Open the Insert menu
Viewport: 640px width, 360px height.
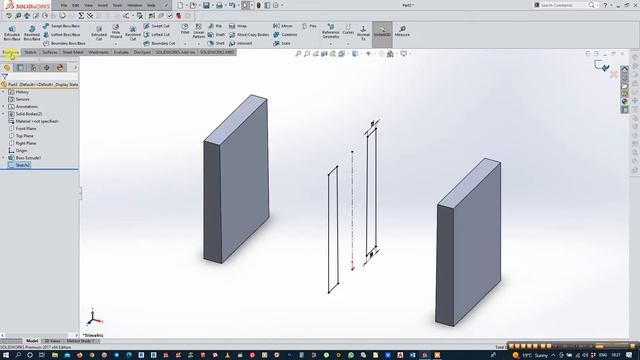tap(102, 5)
